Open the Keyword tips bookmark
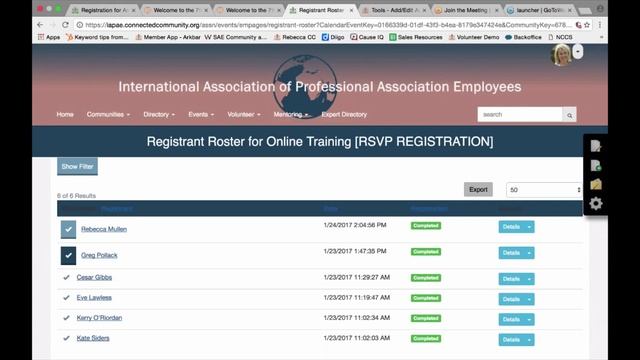Image resolution: width=640 pixels, height=360 pixels. pos(97,37)
